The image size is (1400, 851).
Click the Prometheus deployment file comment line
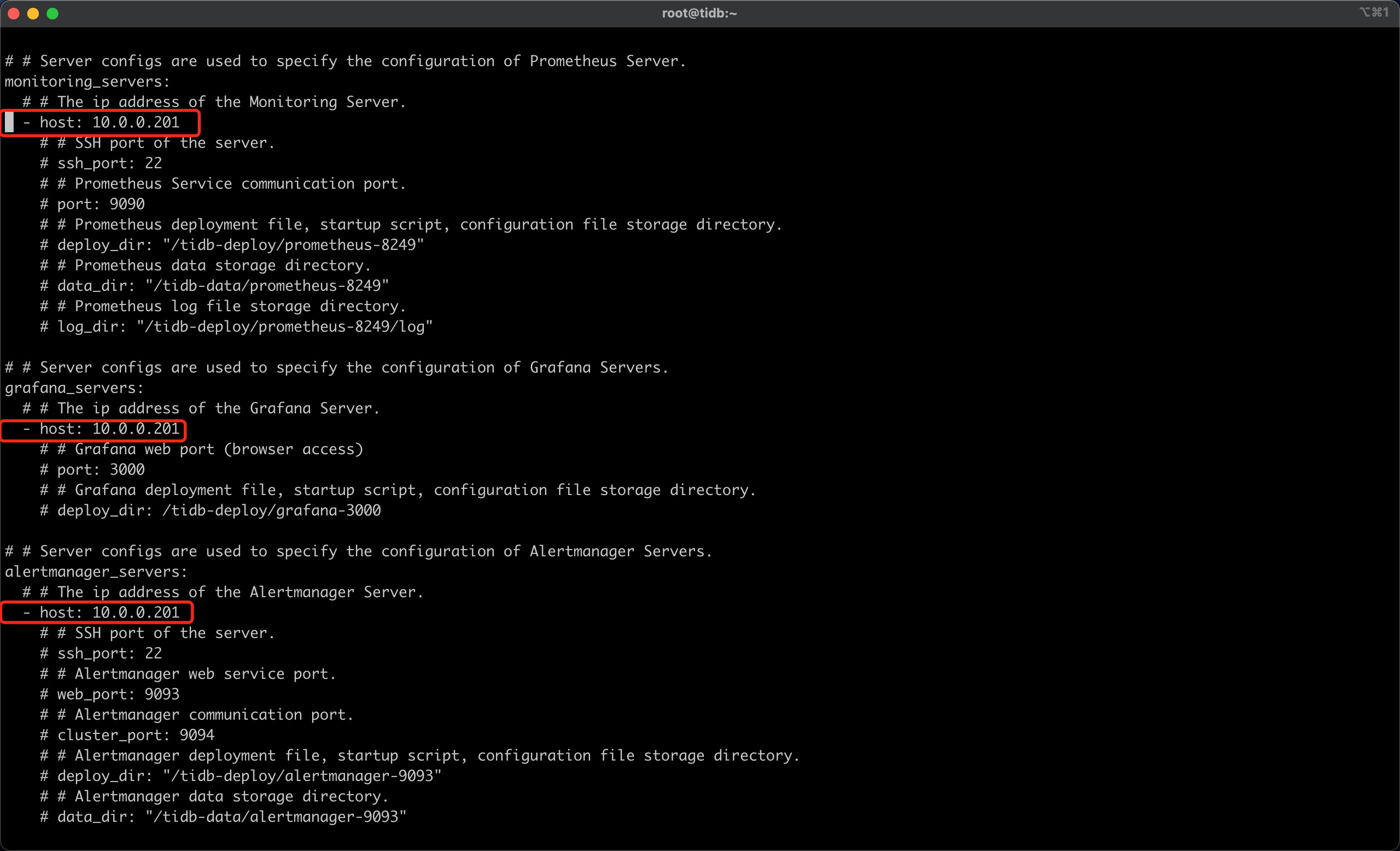(411, 225)
